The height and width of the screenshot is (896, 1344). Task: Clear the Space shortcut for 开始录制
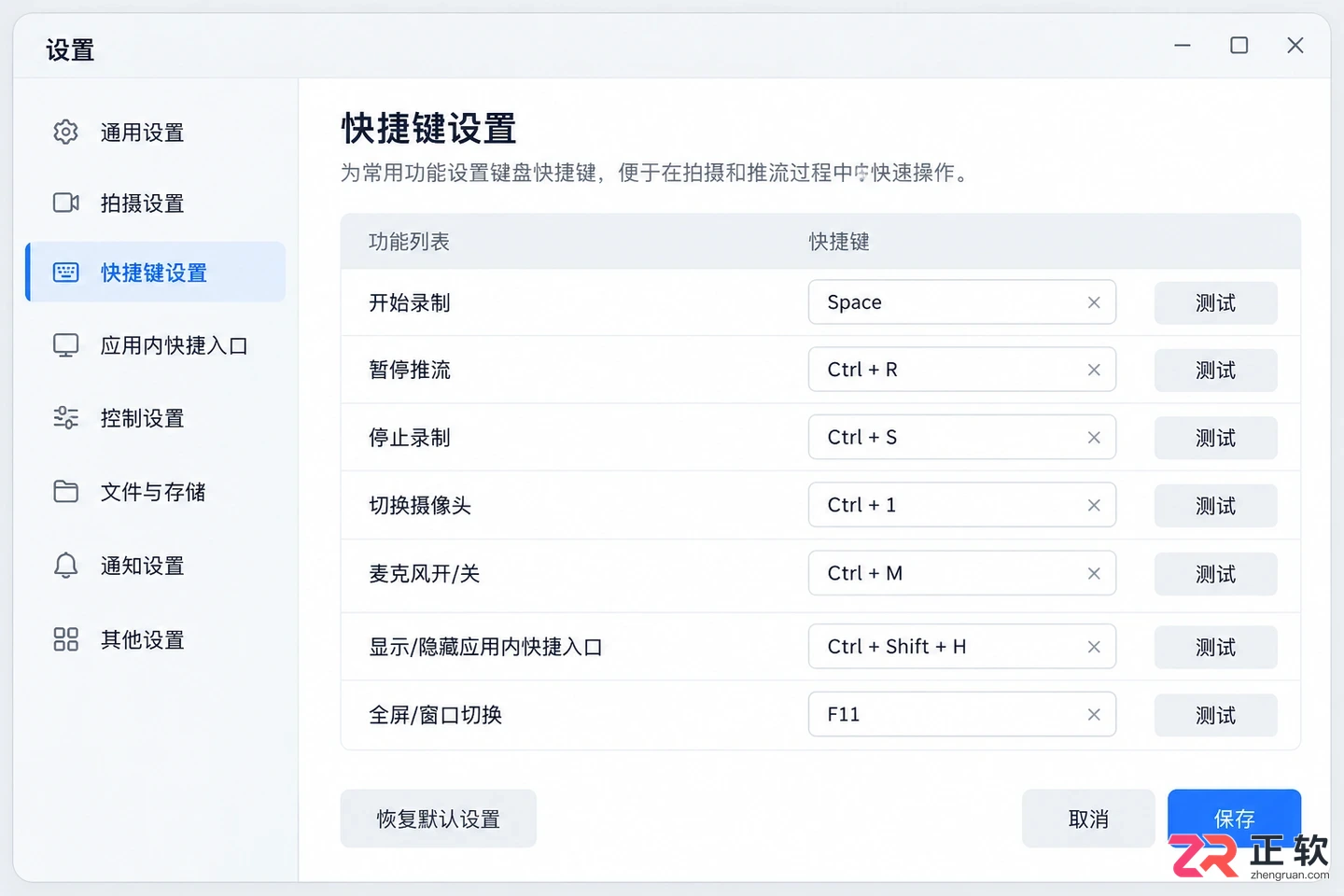point(1094,302)
